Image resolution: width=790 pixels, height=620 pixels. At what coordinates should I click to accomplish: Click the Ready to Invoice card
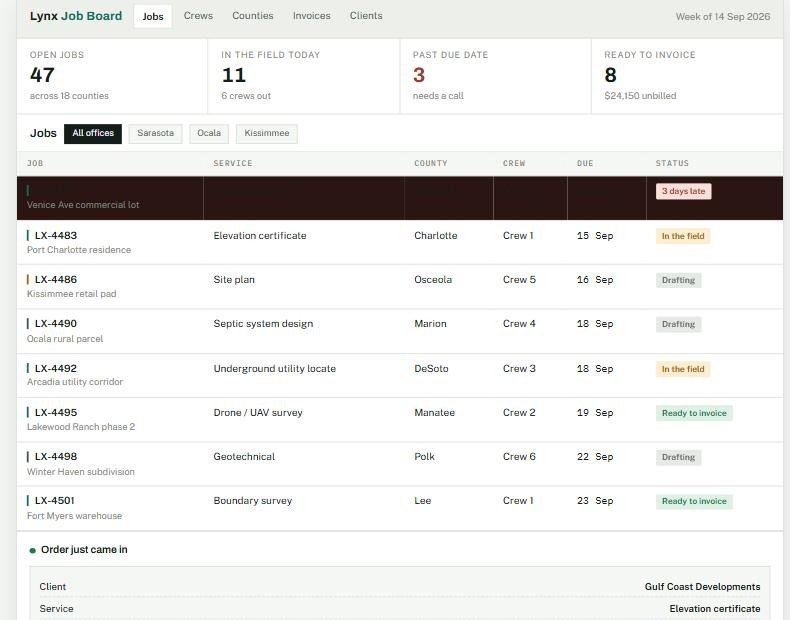[x=687, y=76]
